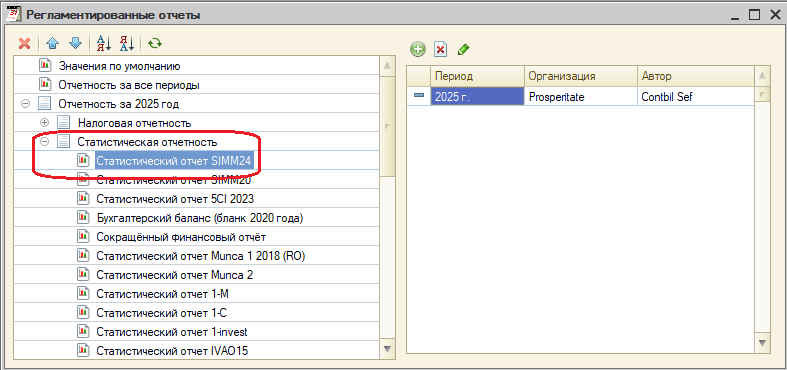Select Бухгалтерский баланс (бланк 2020 года)

click(x=200, y=218)
